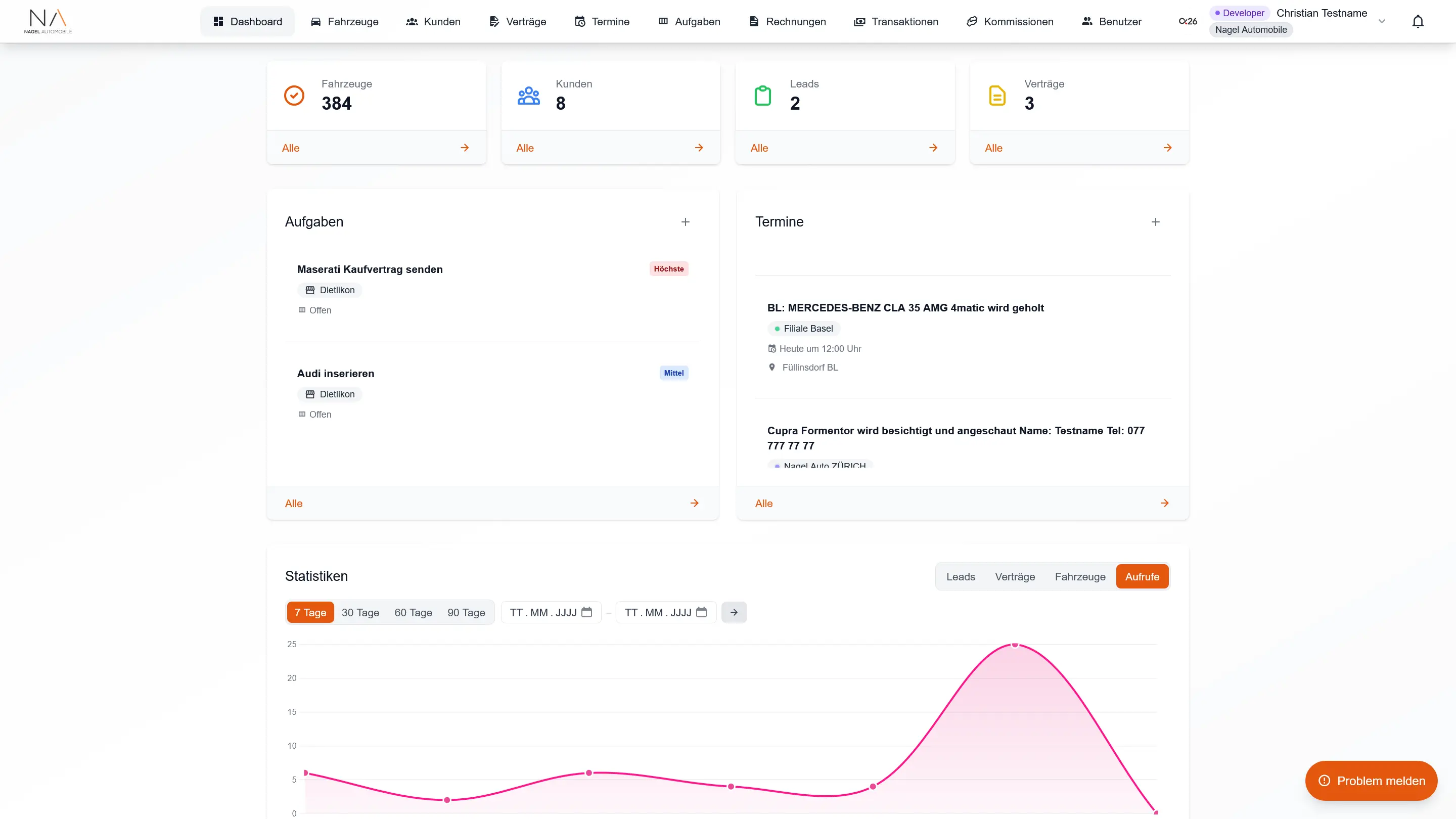Open the Dashboard nav item
Viewport: 1456px width, 819px height.
248,21
